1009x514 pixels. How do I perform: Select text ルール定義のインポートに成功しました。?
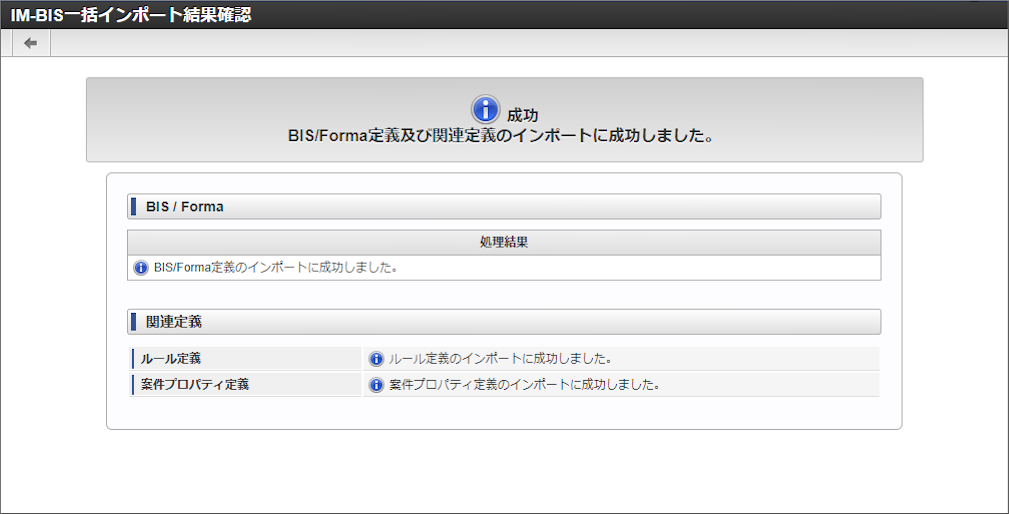(x=501, y=359)
